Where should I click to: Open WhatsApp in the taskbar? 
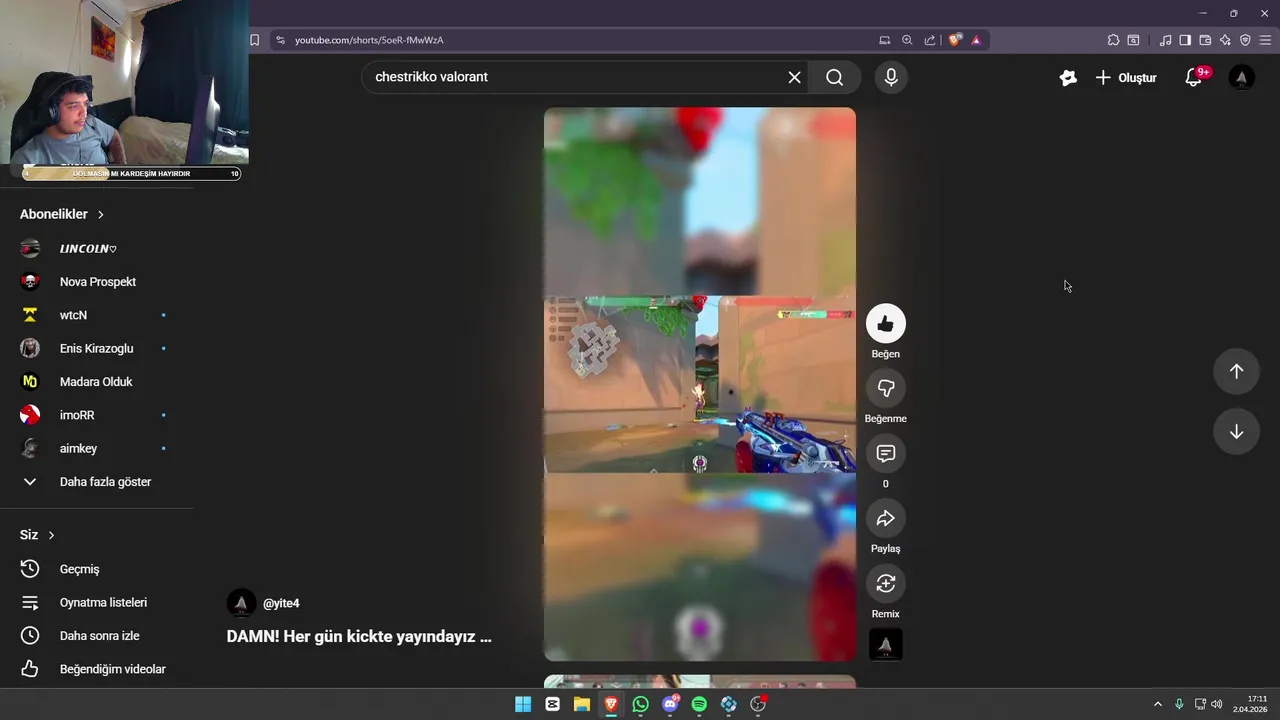point(640,704)
